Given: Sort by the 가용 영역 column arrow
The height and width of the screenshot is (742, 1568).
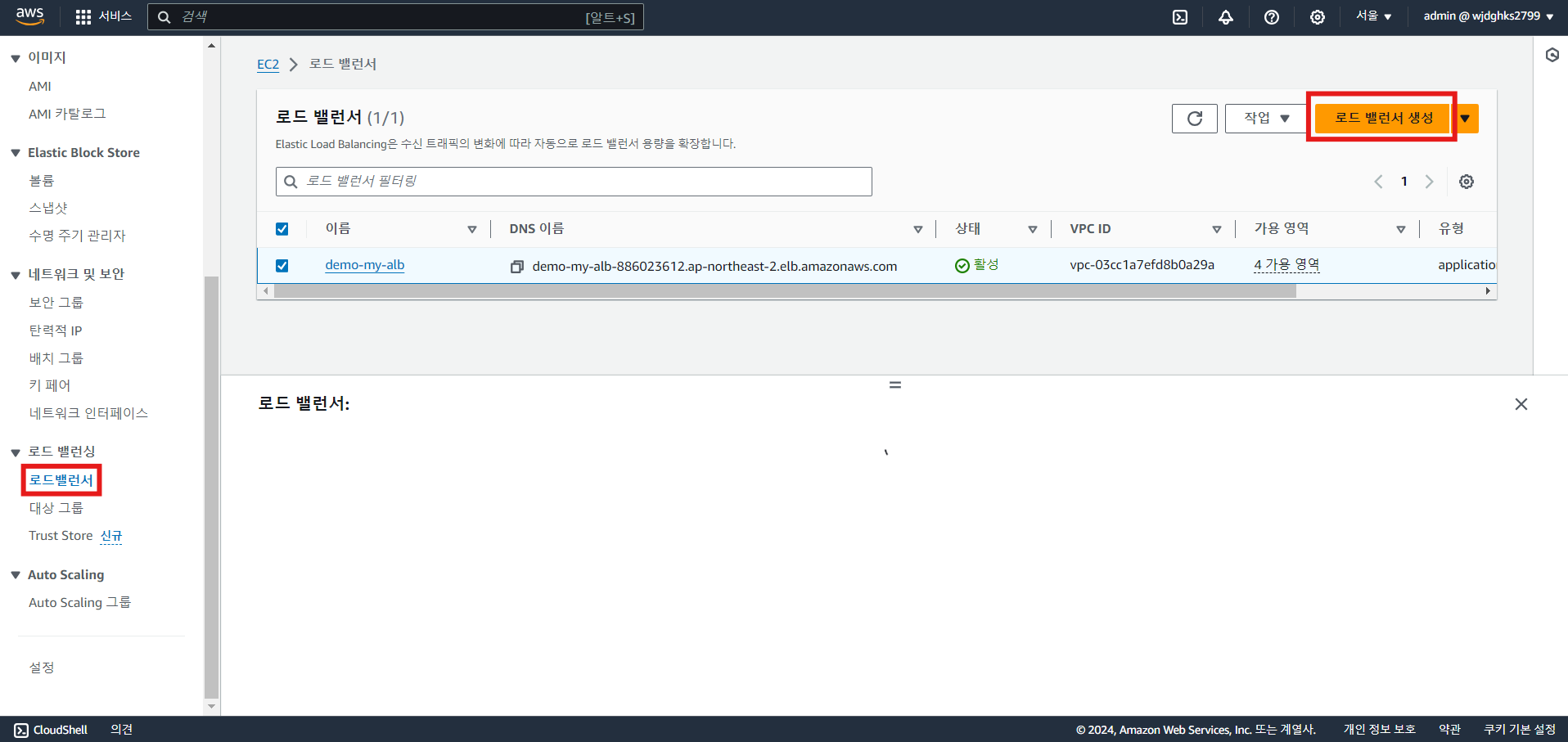Looking at the screenshot, I should (x=1401, y=230).
